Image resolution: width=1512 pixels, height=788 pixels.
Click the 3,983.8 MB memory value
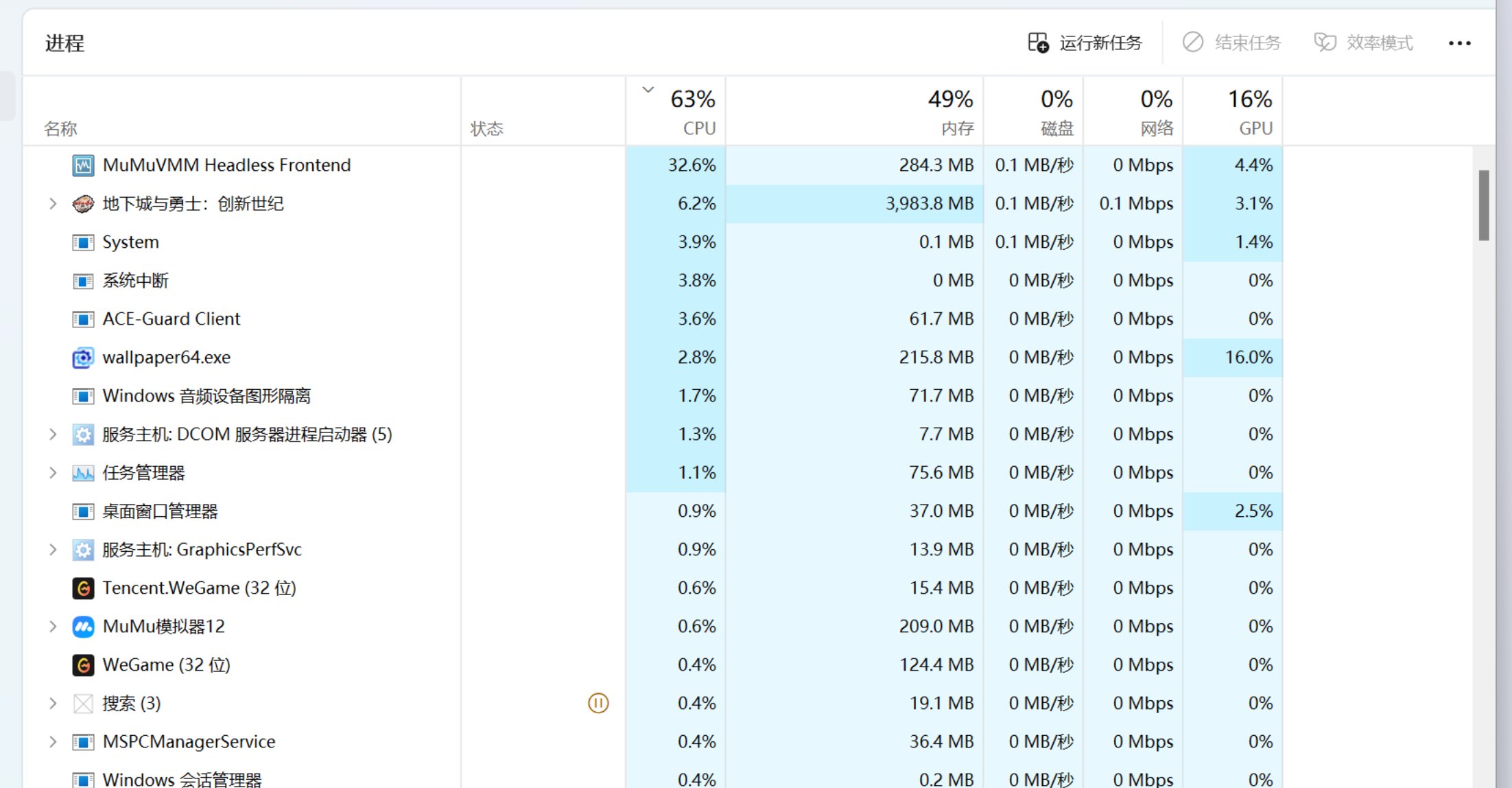[930, 204]
